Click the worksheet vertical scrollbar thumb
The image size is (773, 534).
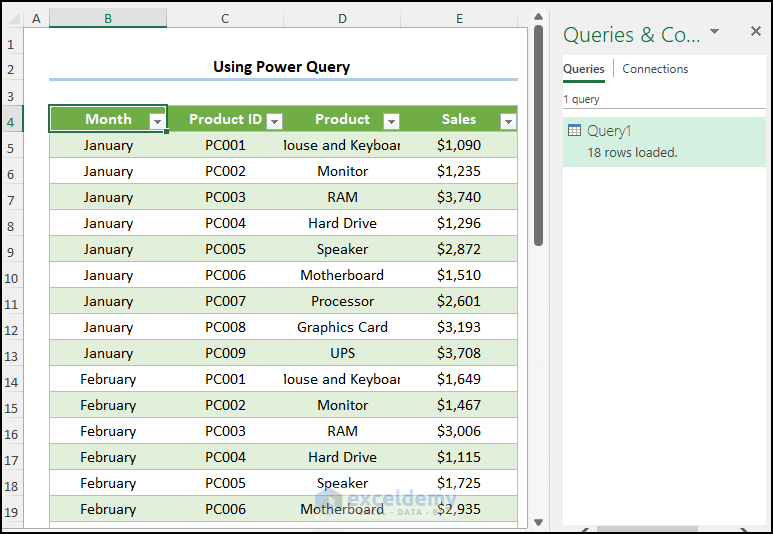click(x=538, y=135)
